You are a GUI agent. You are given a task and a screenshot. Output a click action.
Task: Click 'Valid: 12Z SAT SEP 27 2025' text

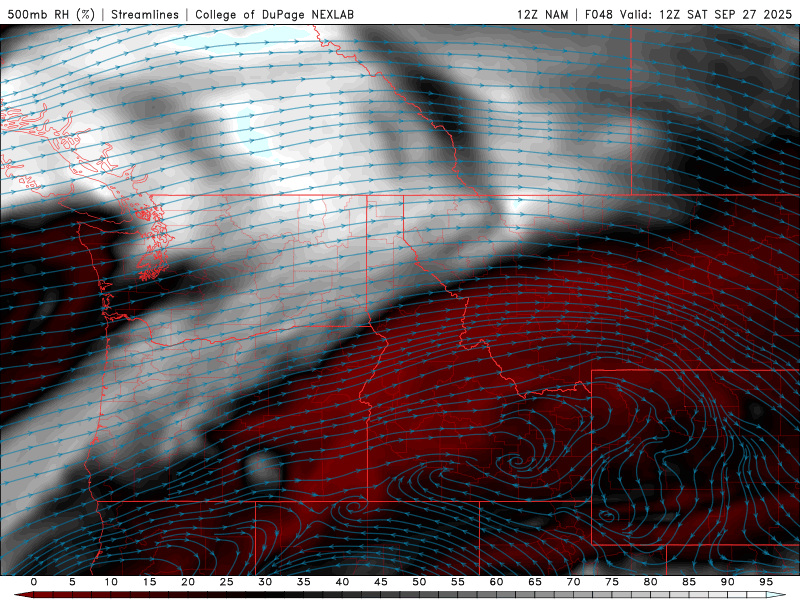point(706,15)
